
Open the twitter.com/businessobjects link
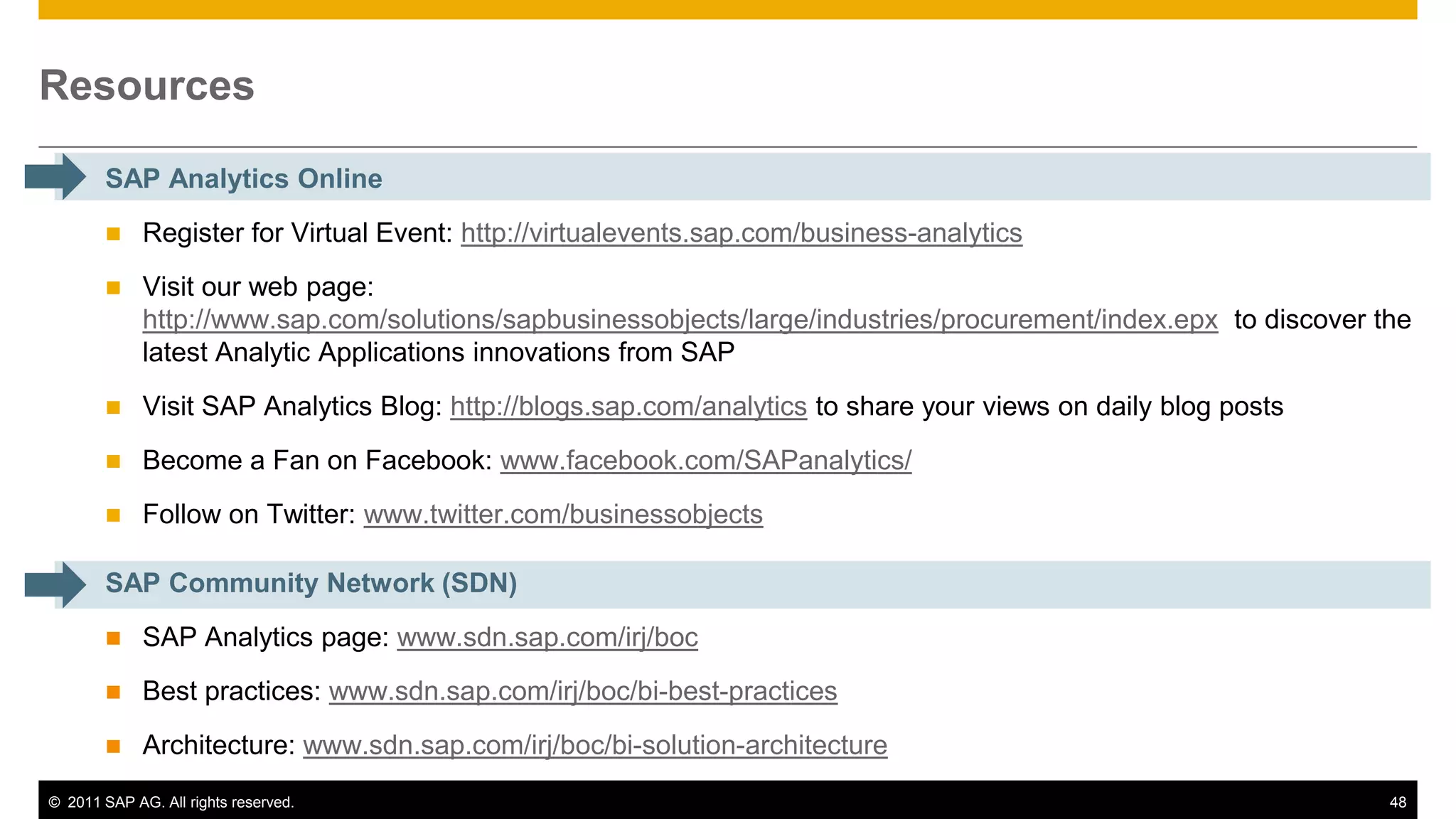pyautogui.click(x=563, y=515)
